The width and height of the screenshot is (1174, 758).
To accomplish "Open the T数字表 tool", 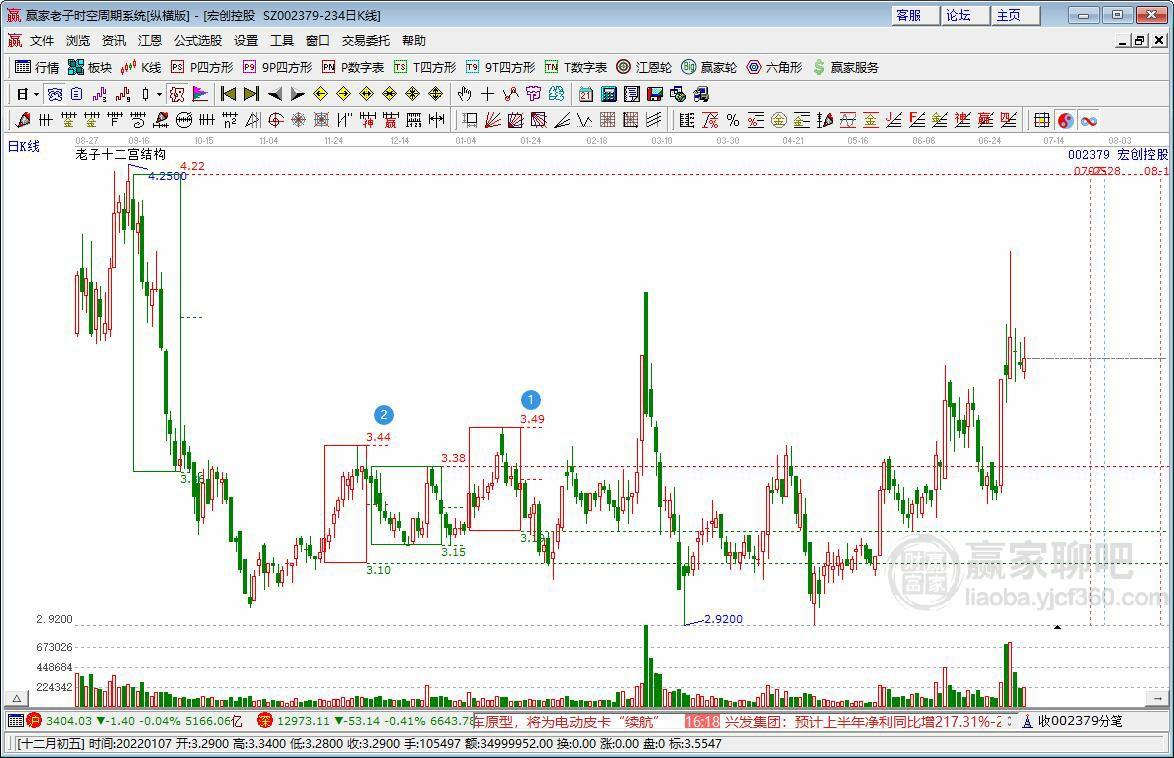I will 576,67.
